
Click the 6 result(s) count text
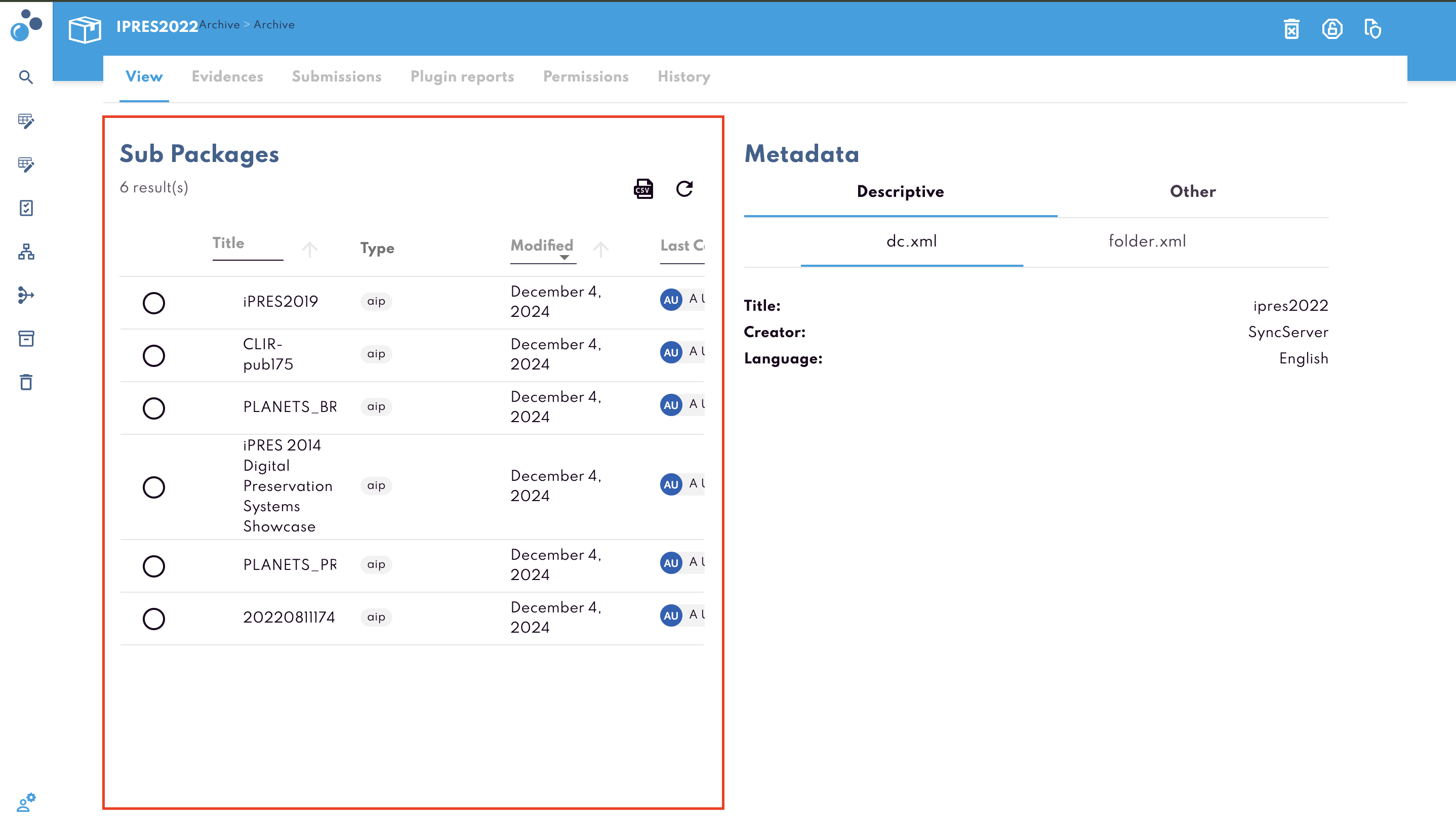point(154,188)
